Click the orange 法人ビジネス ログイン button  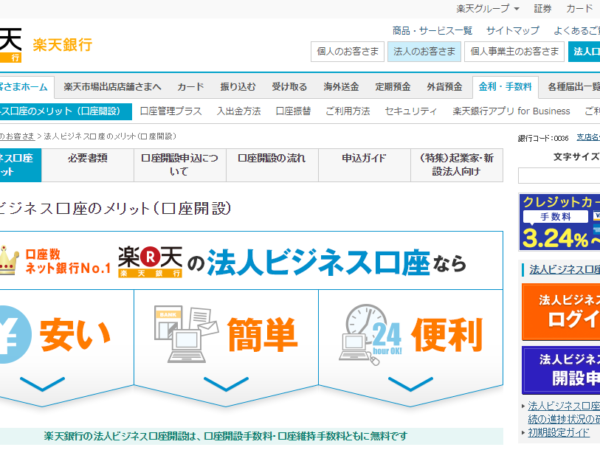coord(561,312)
